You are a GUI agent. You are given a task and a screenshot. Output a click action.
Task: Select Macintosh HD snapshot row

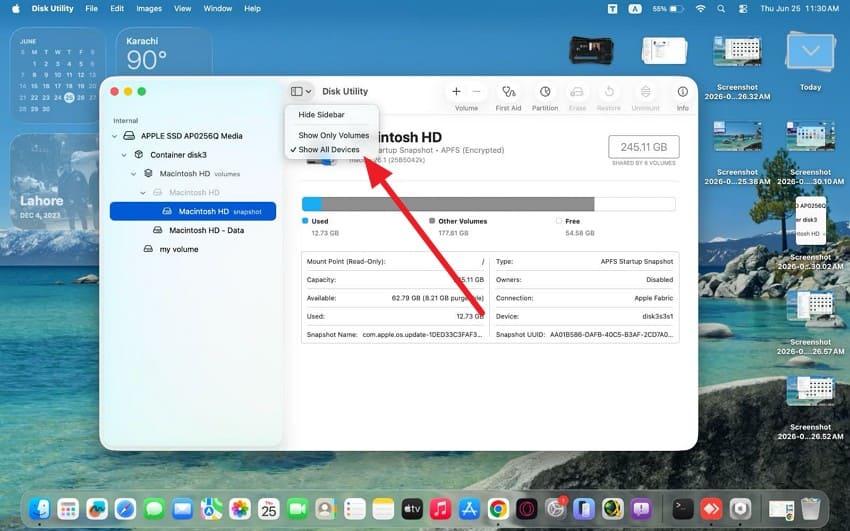click(193, 211)
